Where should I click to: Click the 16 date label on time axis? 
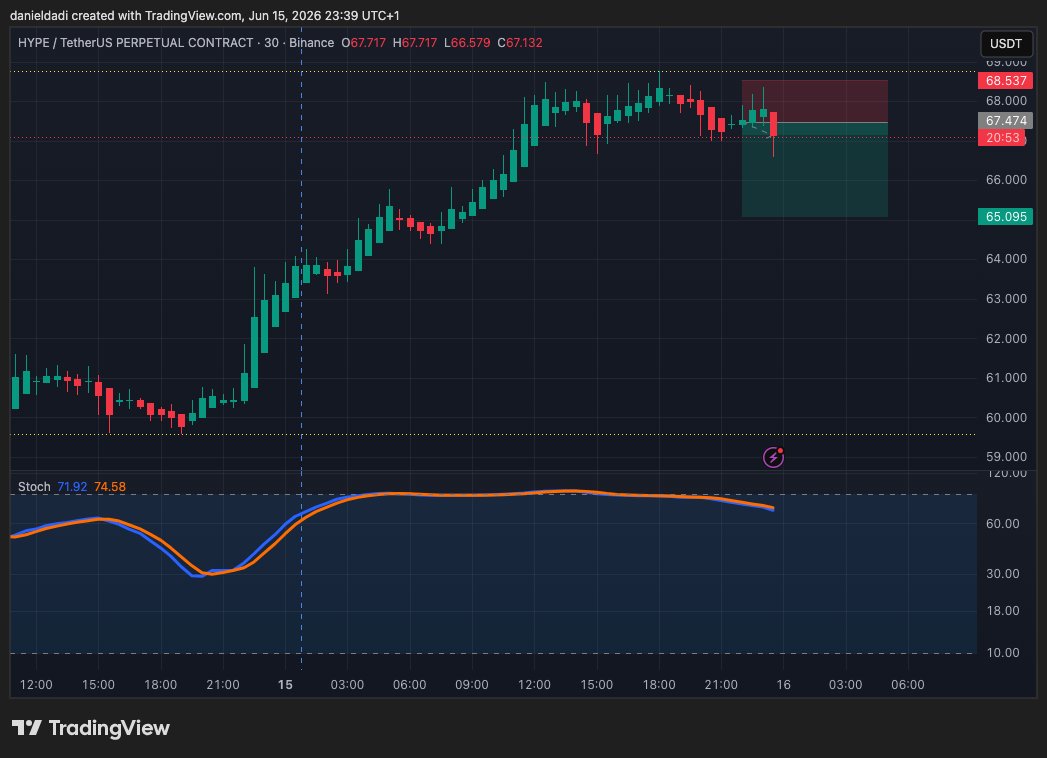click(x=783, y=685)
